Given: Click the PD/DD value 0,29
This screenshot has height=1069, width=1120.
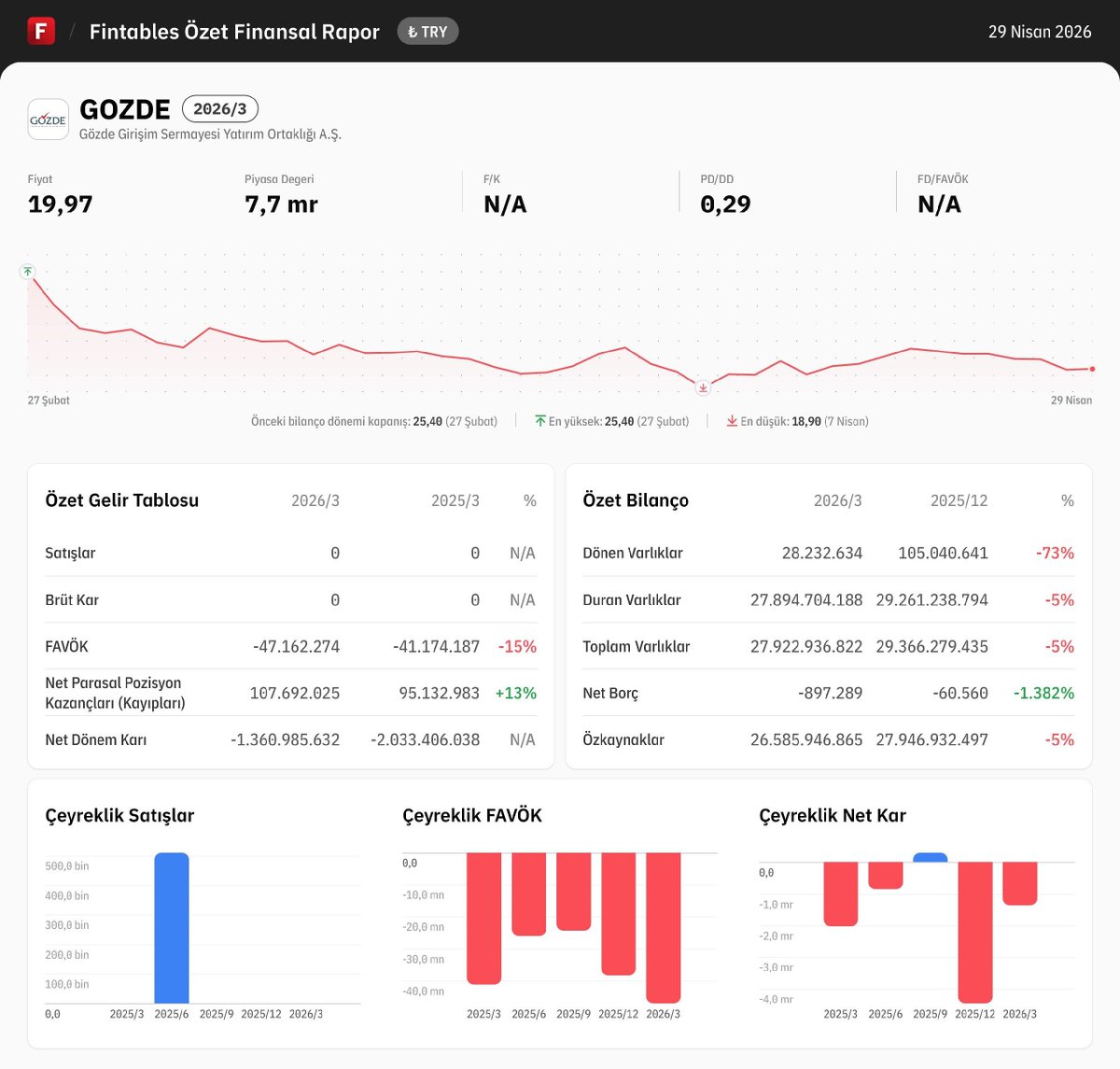Looking at the screenshot, I should pos(725,204).
